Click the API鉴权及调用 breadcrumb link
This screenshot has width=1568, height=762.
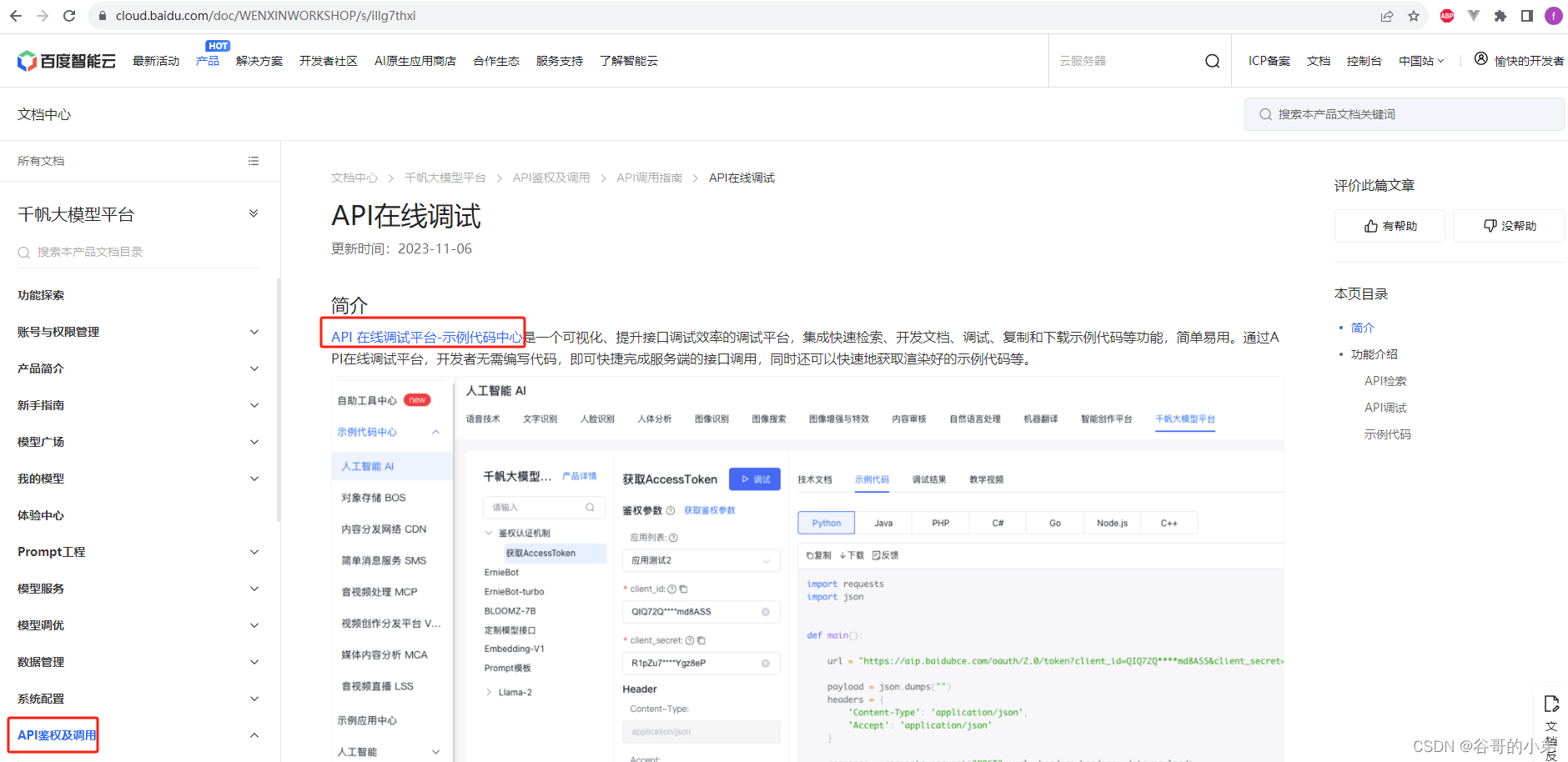click(x=551, y=178)
